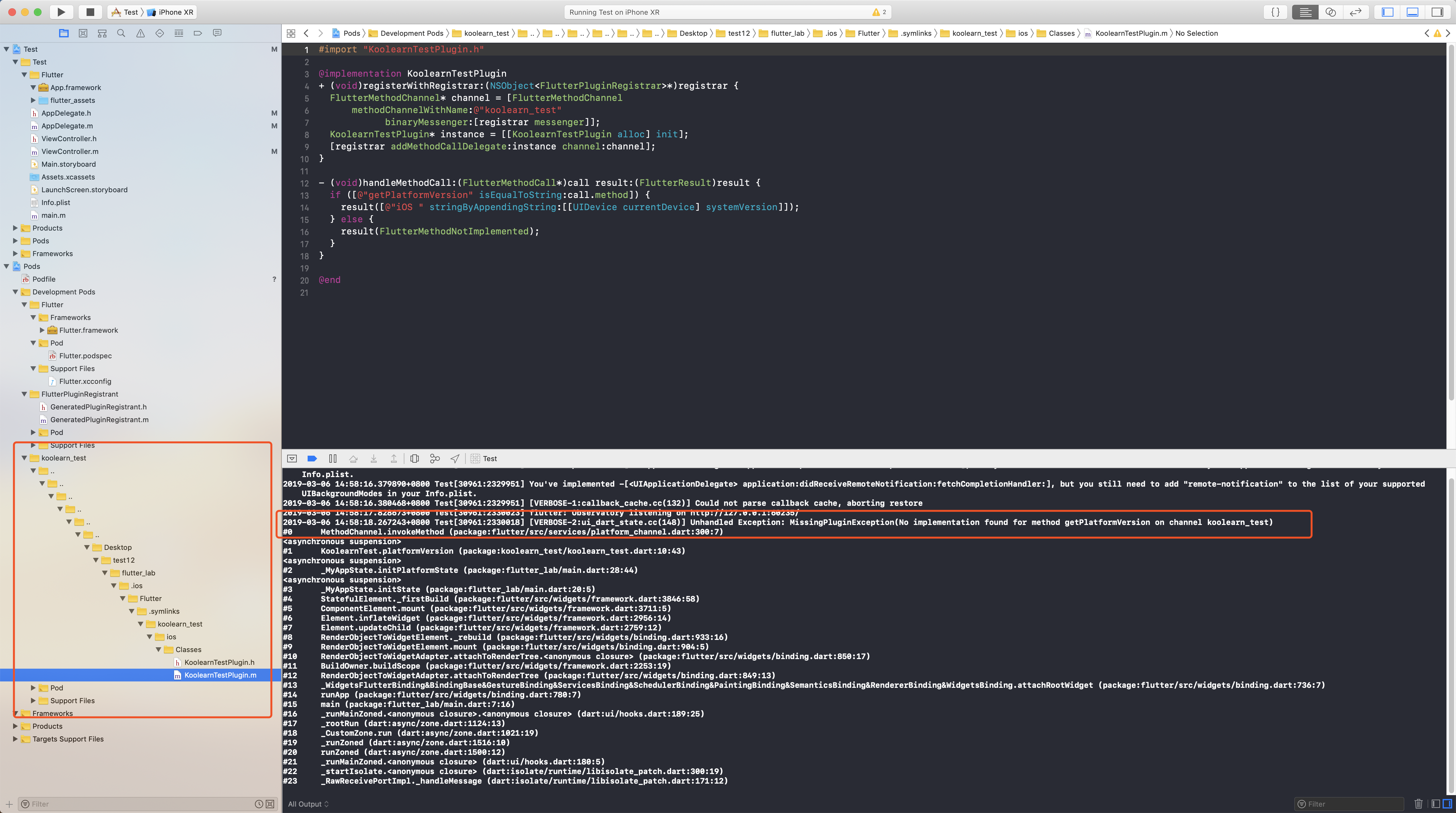Click the Step Out debug icon
The height and width of the screenshot is (813, 1456).
394,459
